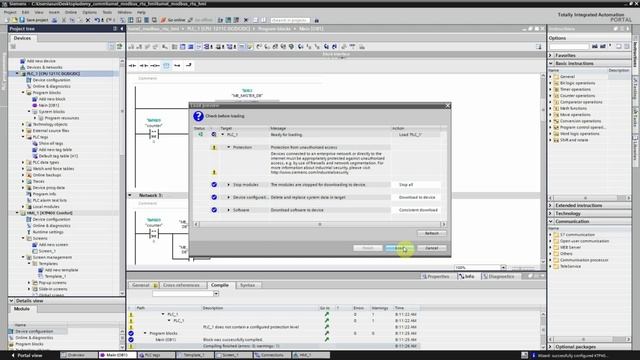Click the Search in project field
This screenshot has width=640, height=360.
point(290,20)
